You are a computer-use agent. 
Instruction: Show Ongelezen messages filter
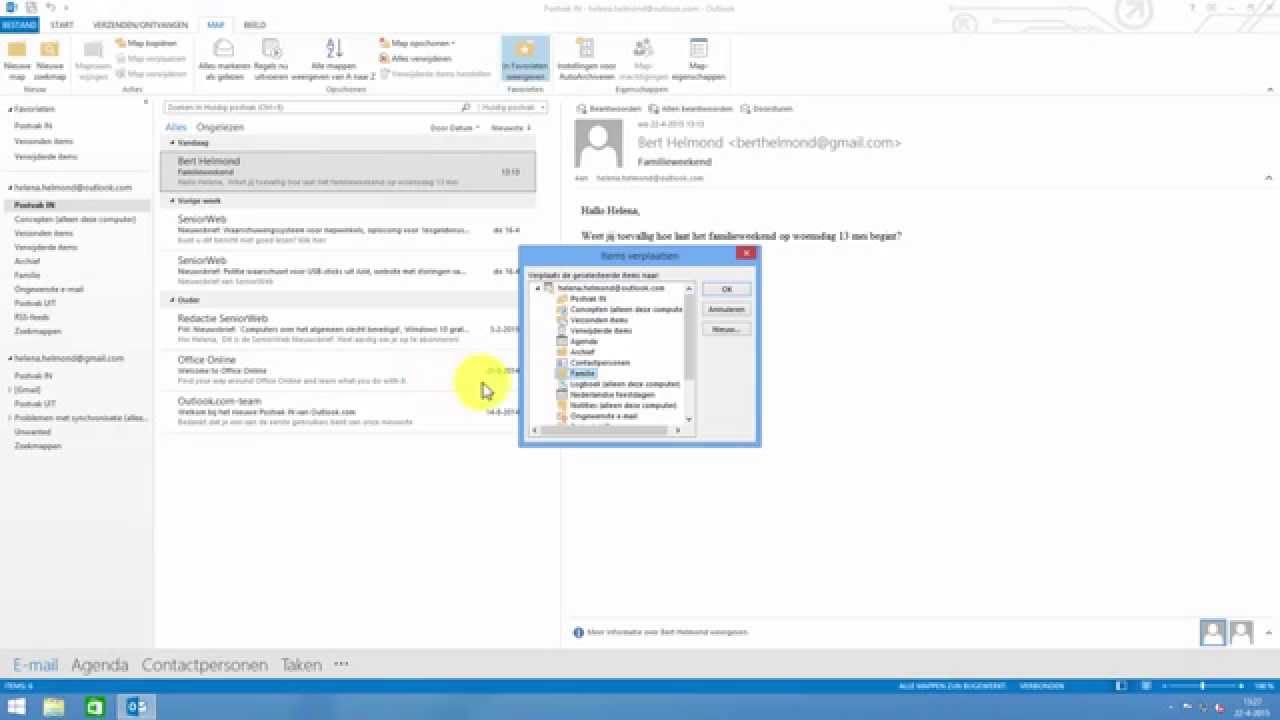tap(220, 128)
